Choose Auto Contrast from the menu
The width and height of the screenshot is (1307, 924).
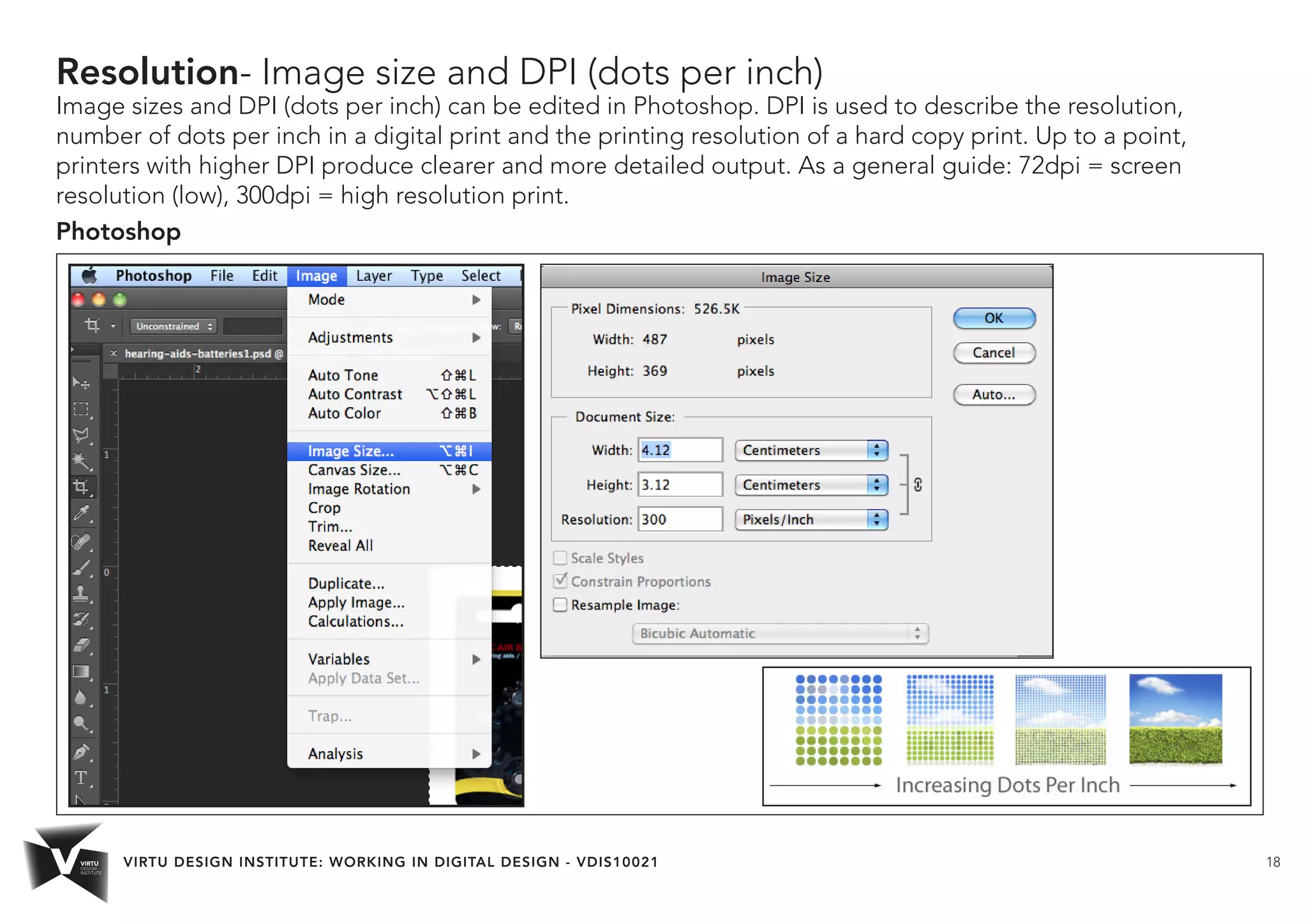tap(389, 394)
